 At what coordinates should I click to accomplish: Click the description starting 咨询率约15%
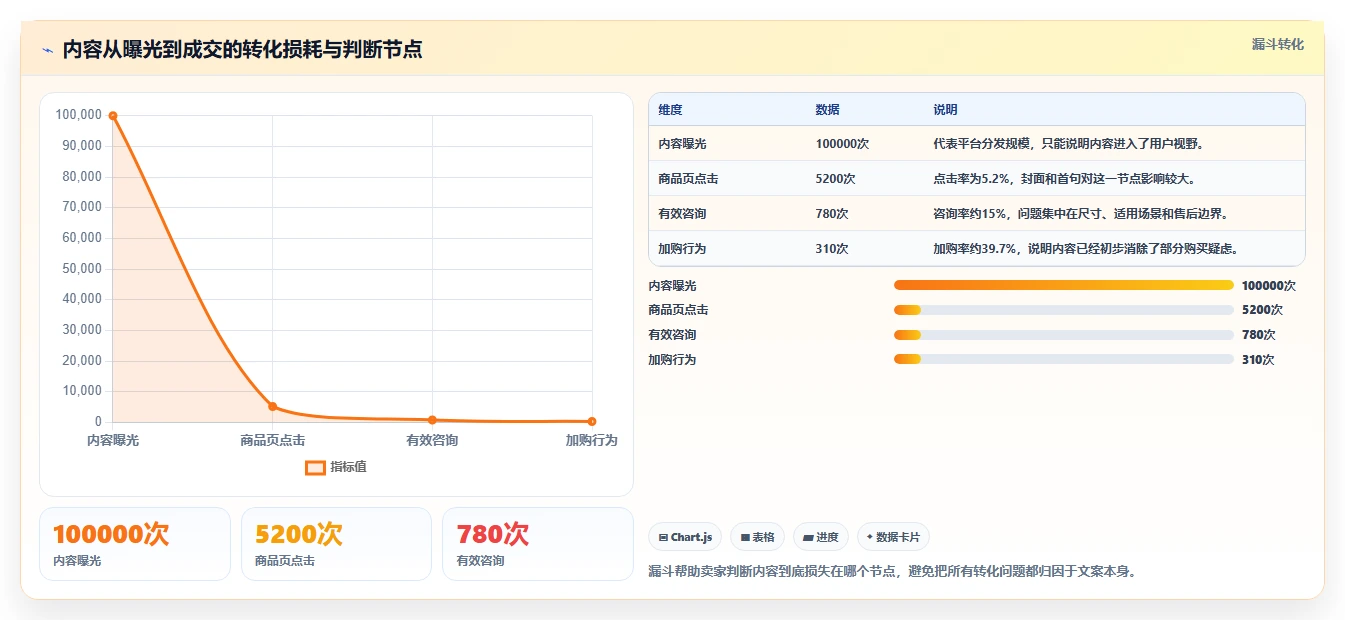tap(1080, 214)
